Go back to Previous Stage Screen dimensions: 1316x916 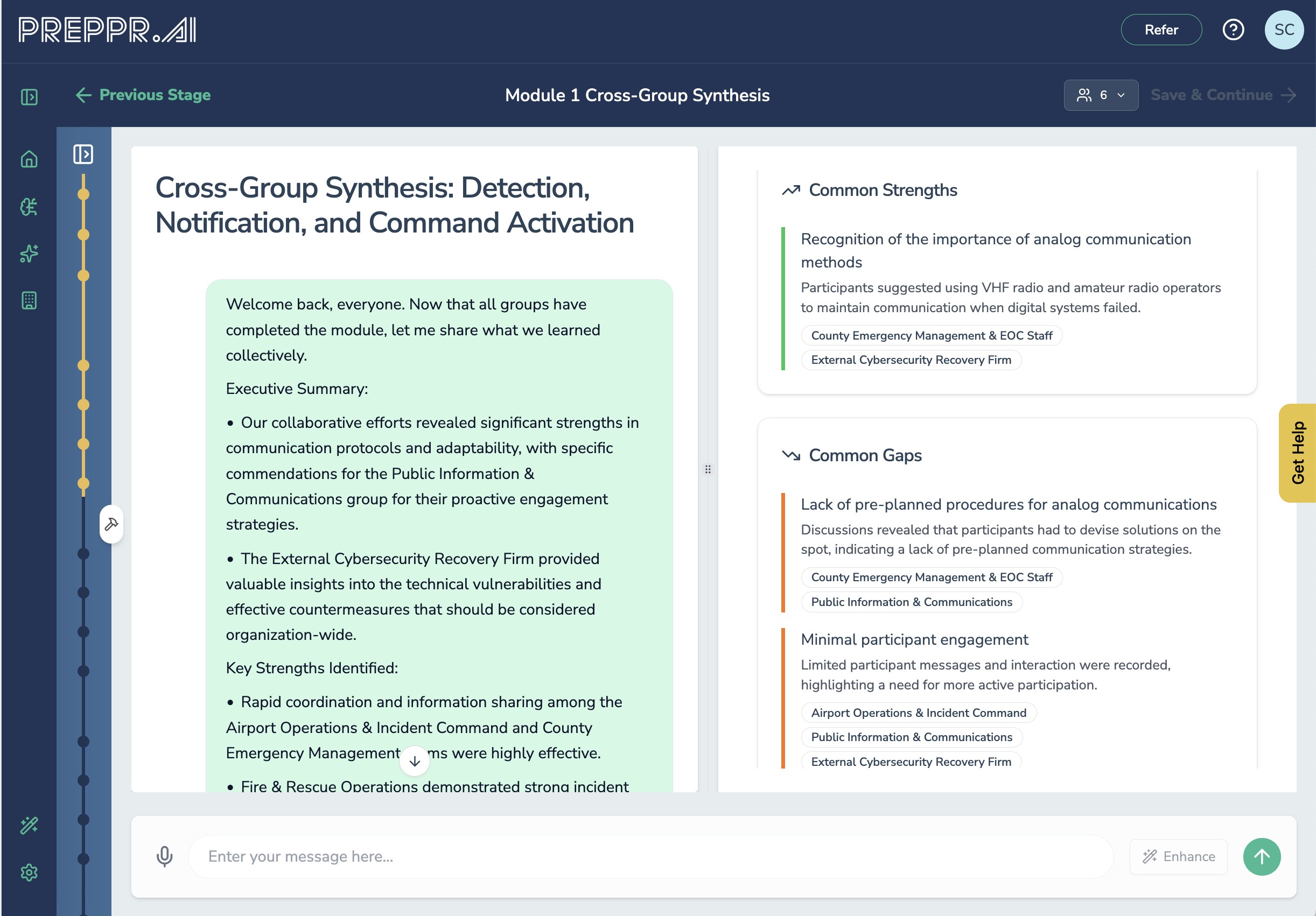click(x=143, y=95)
